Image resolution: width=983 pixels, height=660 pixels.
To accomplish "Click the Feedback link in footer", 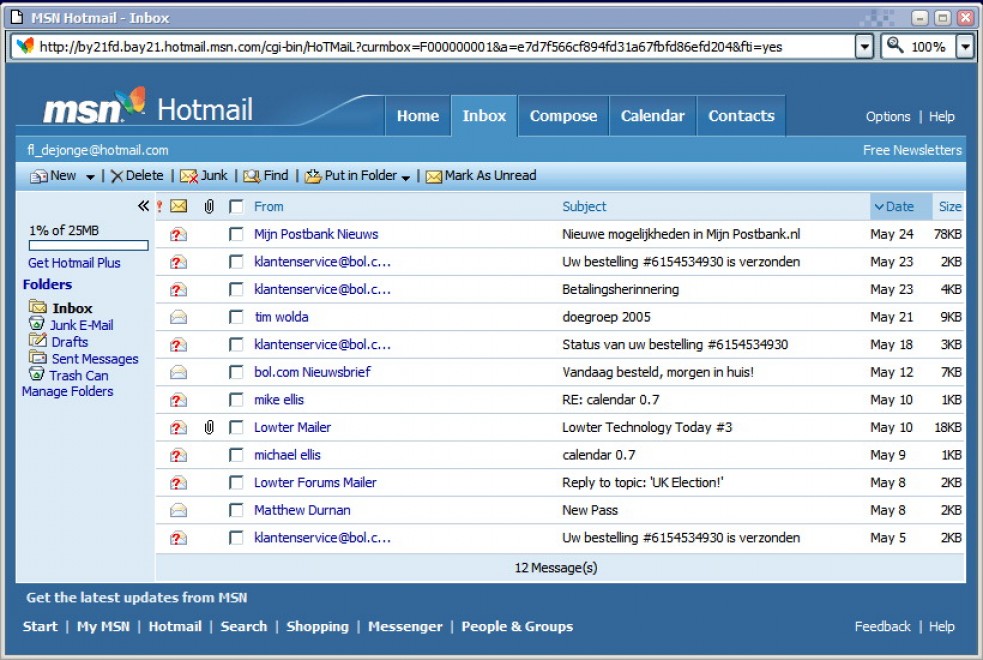I will tap(882, 626).
